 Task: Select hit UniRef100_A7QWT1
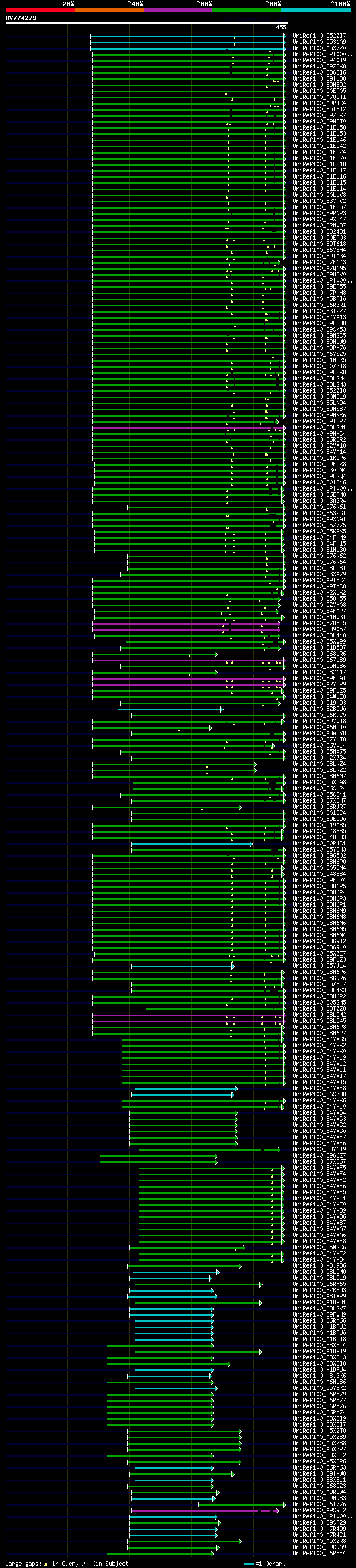pyautogui.click(x=319, y=97)
